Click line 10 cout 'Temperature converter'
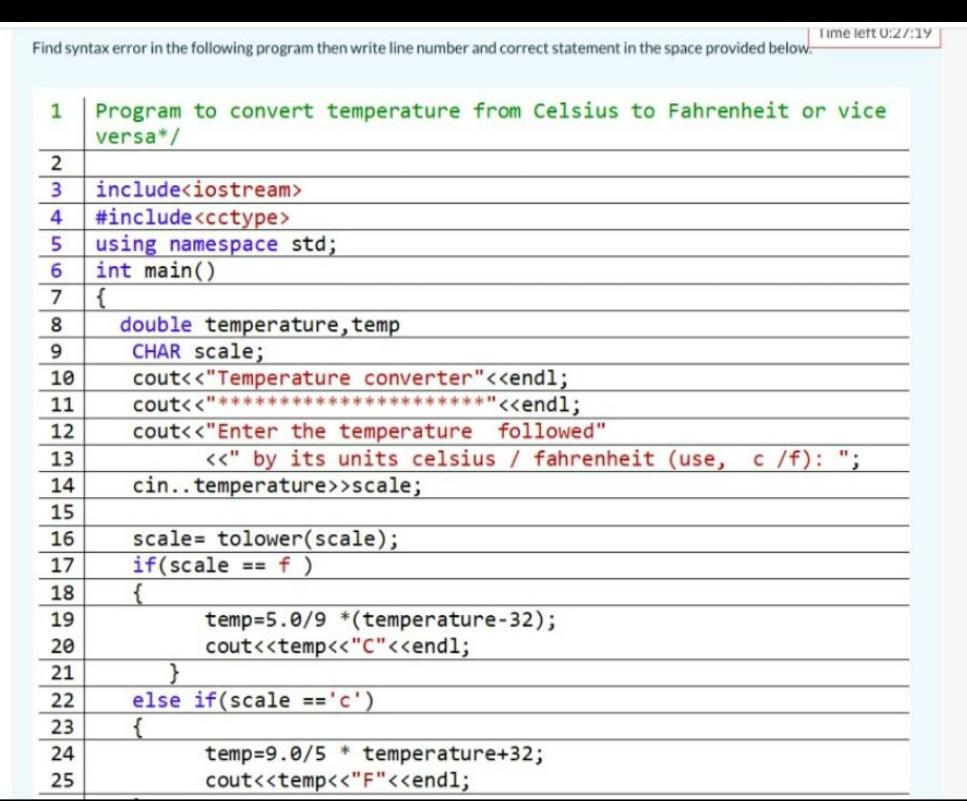This screenshot has width=967, height=801. pyautogui.click(x=350, y=378)
